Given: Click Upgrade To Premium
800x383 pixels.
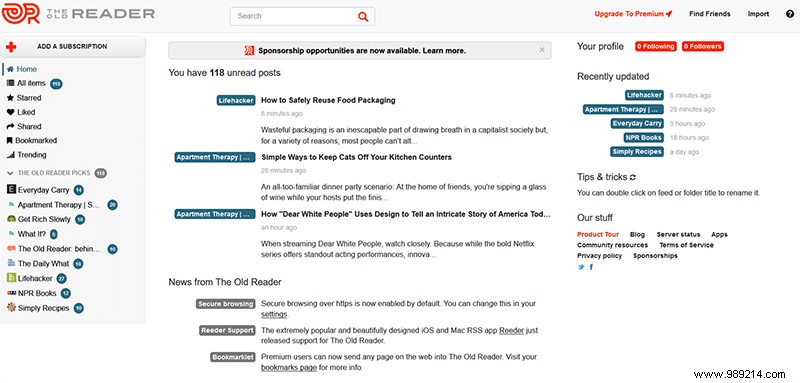Looking at the screenshot, I should point(633,14).
